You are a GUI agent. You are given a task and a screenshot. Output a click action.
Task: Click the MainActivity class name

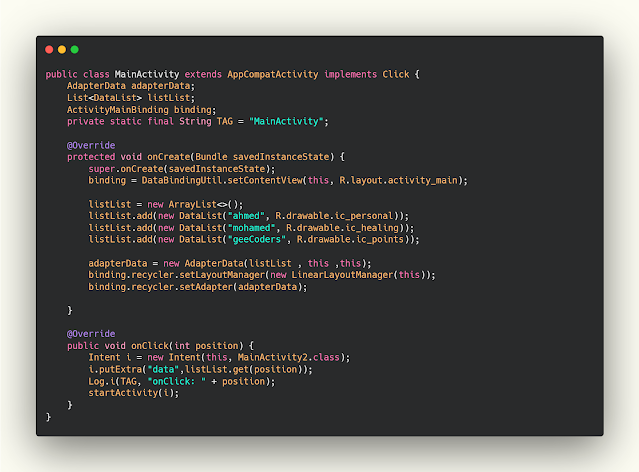click(x=147, y=74)
